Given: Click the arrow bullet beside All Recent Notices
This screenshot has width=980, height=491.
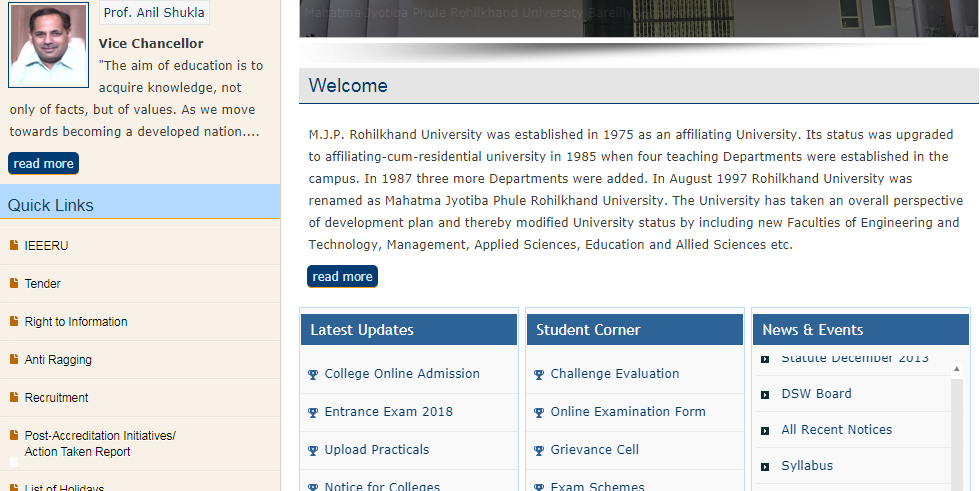Looking at the screenshot, I should point(765,431).
